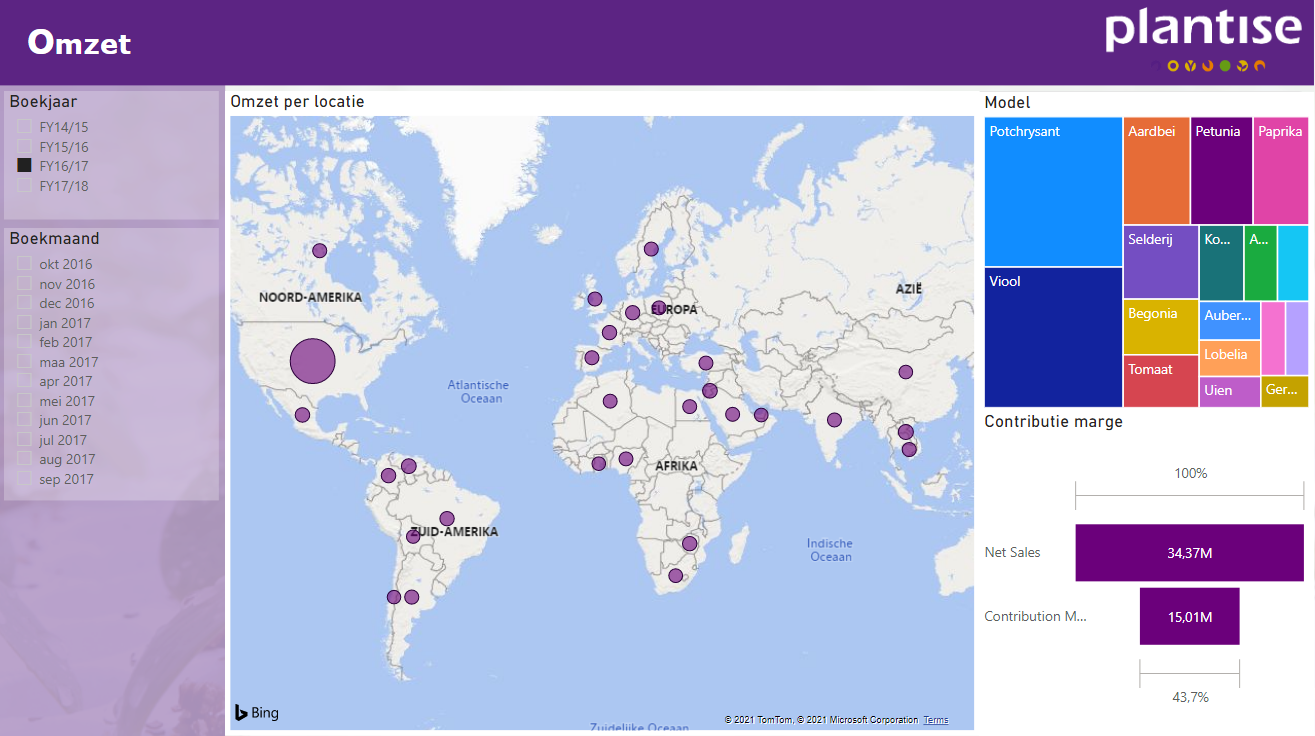Tick the maa 2017 month checkbox
The height and width of the screenshot is (736, 1315).
pyautogui.click(x=24, y=362)
